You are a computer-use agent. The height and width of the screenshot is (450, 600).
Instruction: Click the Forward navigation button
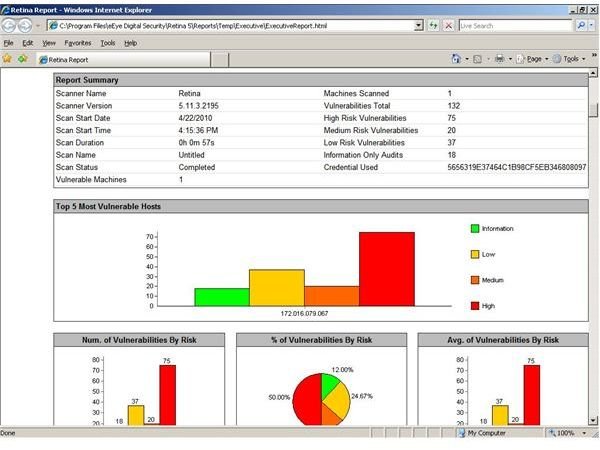[x=25, y=26]
